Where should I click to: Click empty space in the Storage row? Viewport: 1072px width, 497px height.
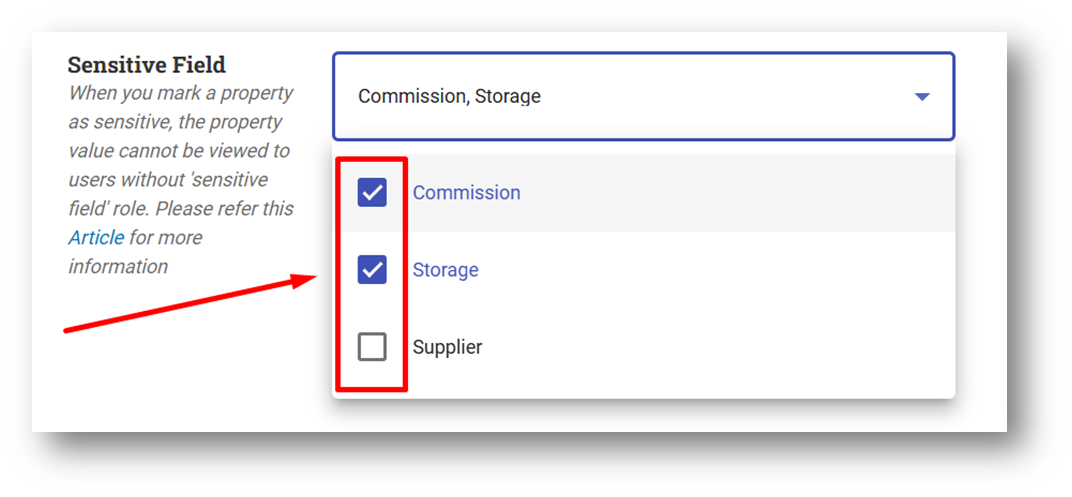tap(718, 270)
